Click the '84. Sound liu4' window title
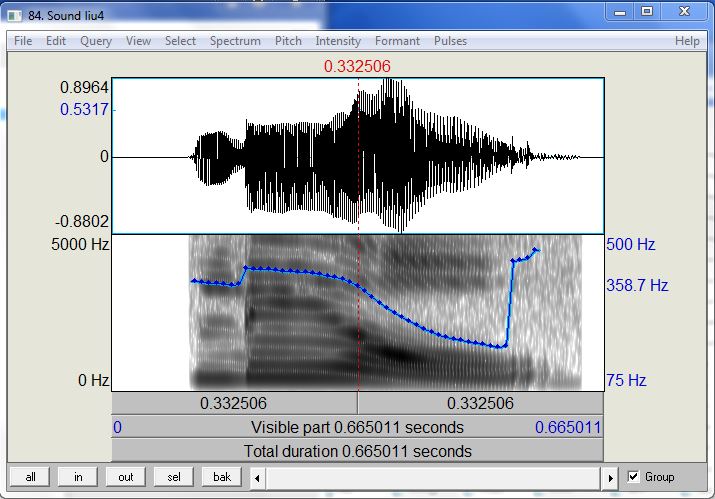 [x=66, y=16]
